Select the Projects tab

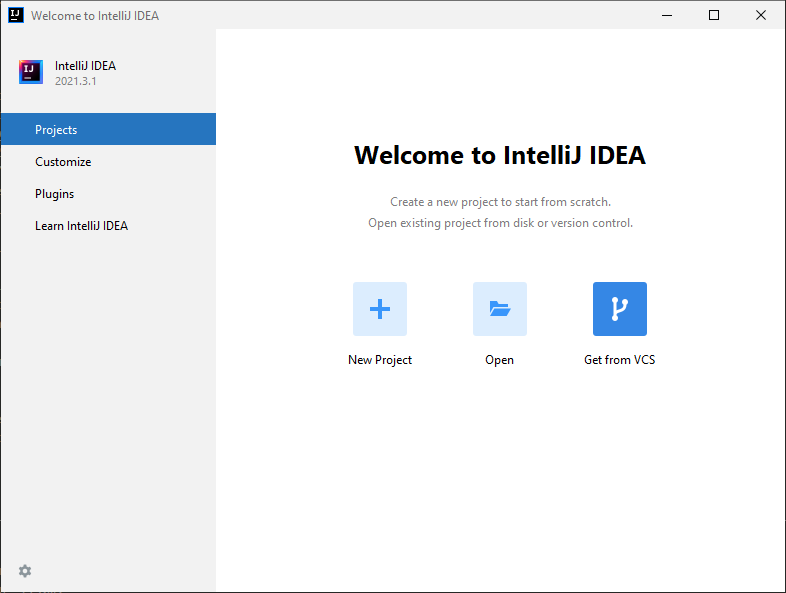tap(108, 129)
